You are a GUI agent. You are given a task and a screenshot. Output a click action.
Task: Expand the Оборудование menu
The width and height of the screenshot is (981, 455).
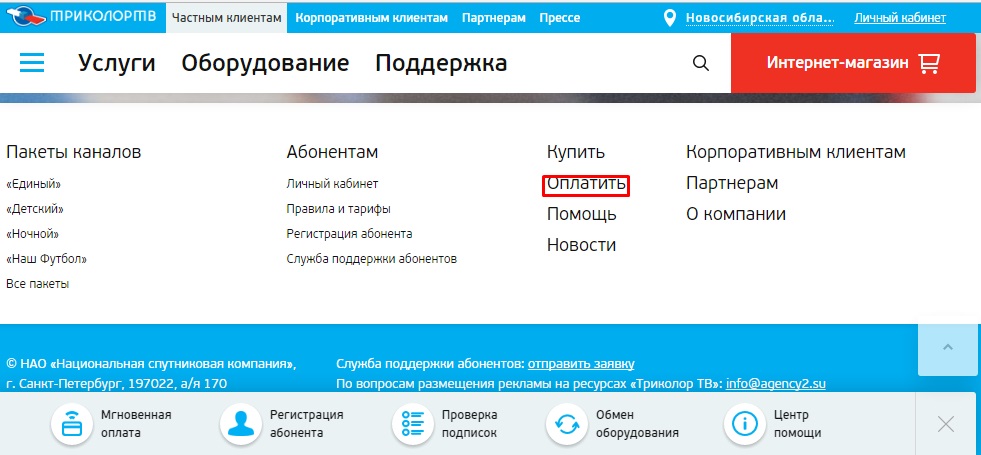coord(265,63)
